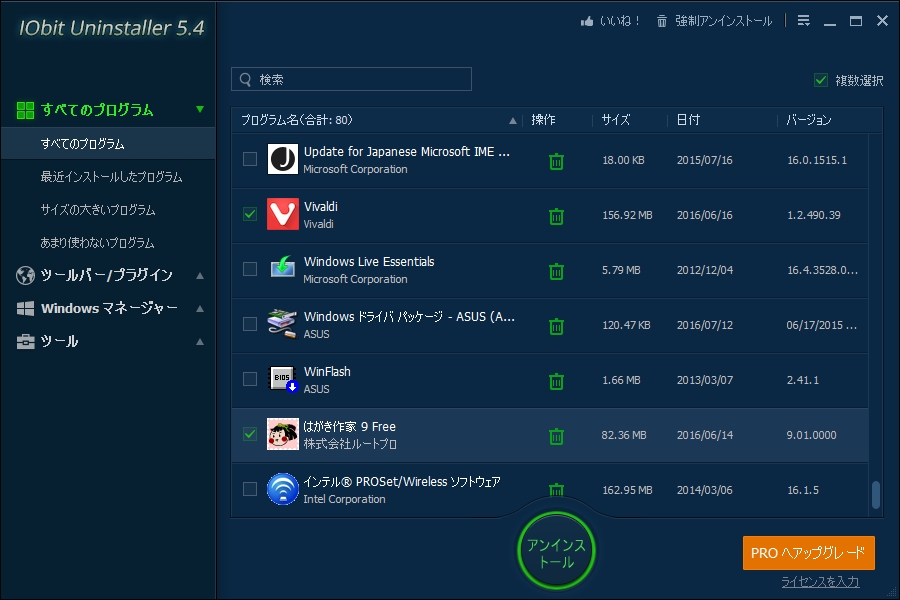Click the 強制アンインストール label
The width and height of the screenshot is (900, 600).
click(x=723, y=21)
